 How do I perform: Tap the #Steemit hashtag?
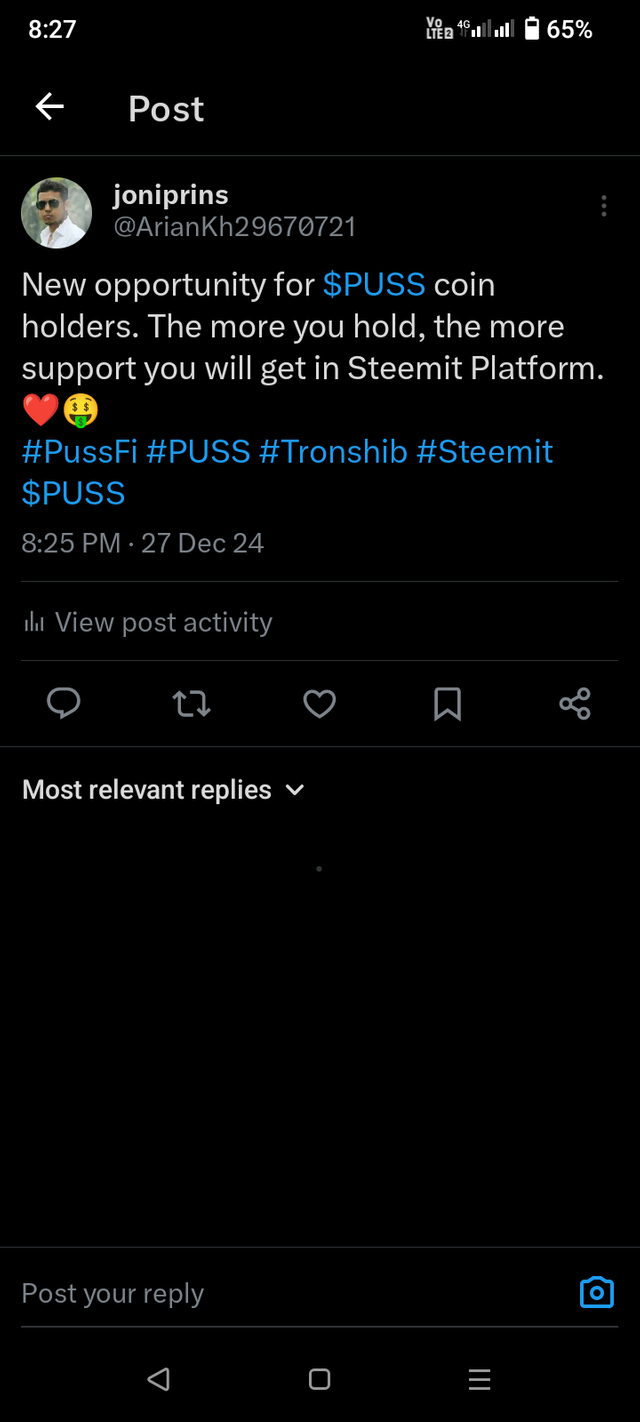point(484,452)
